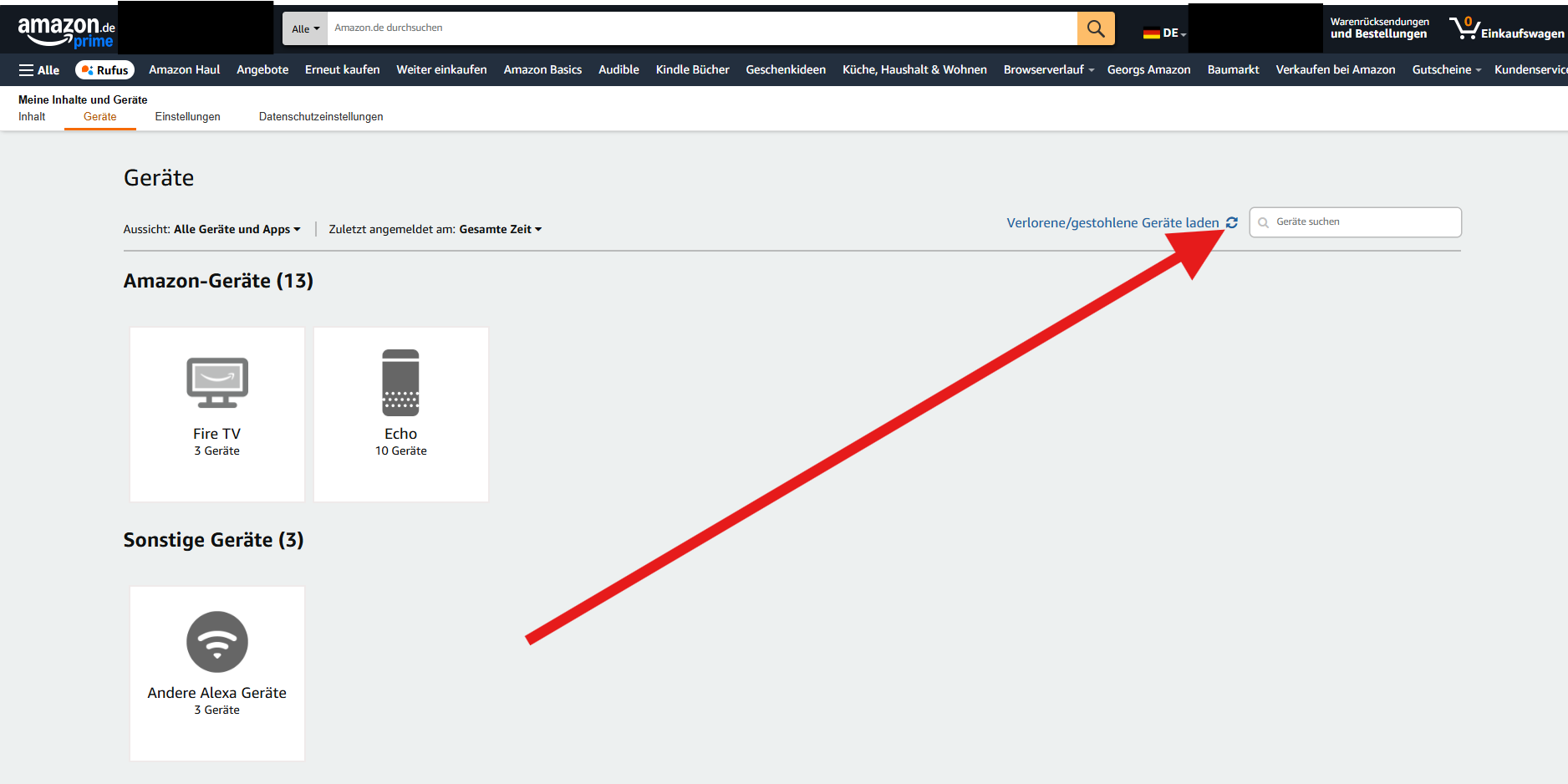Image resolution: width=1568 pixels, height=784 pixels.
Task: Open Warenrücksendungen und Bestellungen link
Action: [1379, 28]
